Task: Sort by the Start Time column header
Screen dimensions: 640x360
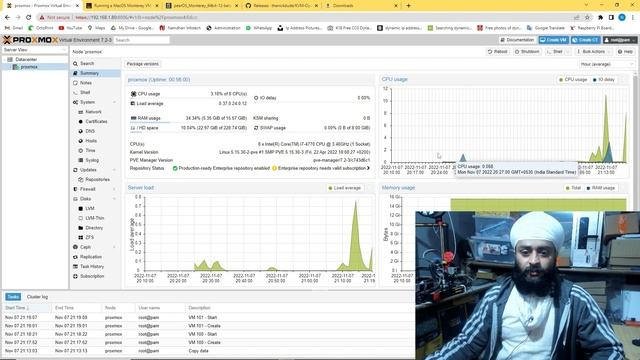Action: pos(27,308)
